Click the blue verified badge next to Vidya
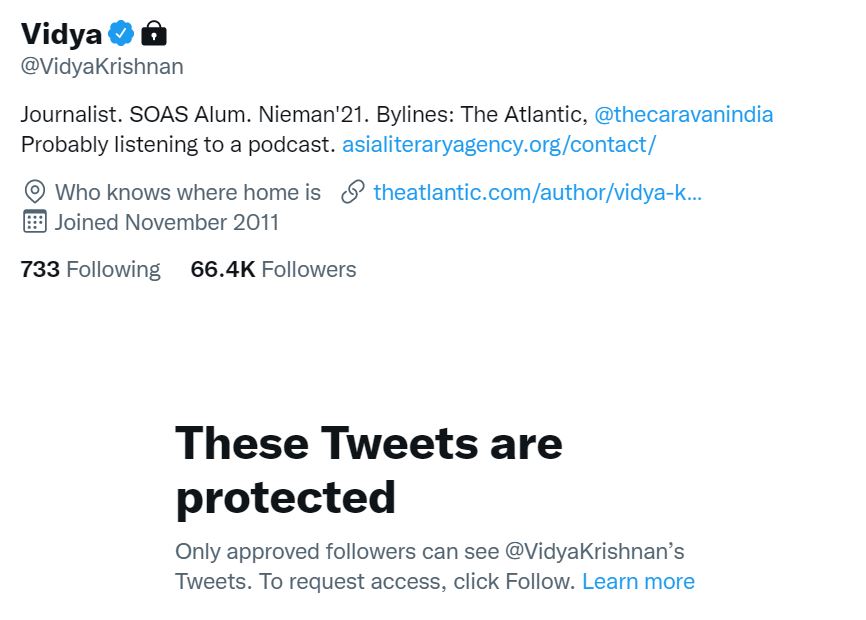This screenshot has width=866, height=620. pyautogui.click(x=121, y=34)
